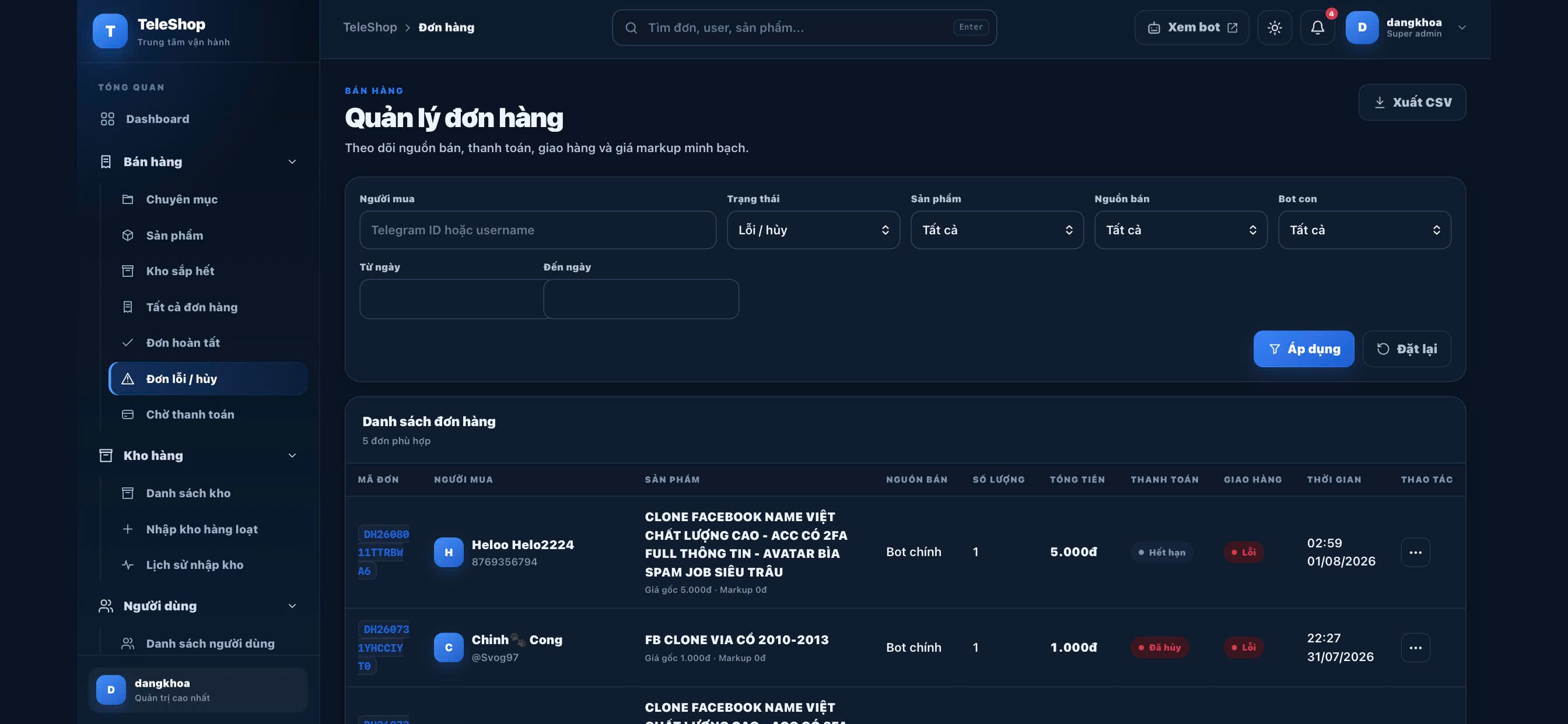Click the D avatar in header
Screen dimensions: 1568x724
(1361, 27)
